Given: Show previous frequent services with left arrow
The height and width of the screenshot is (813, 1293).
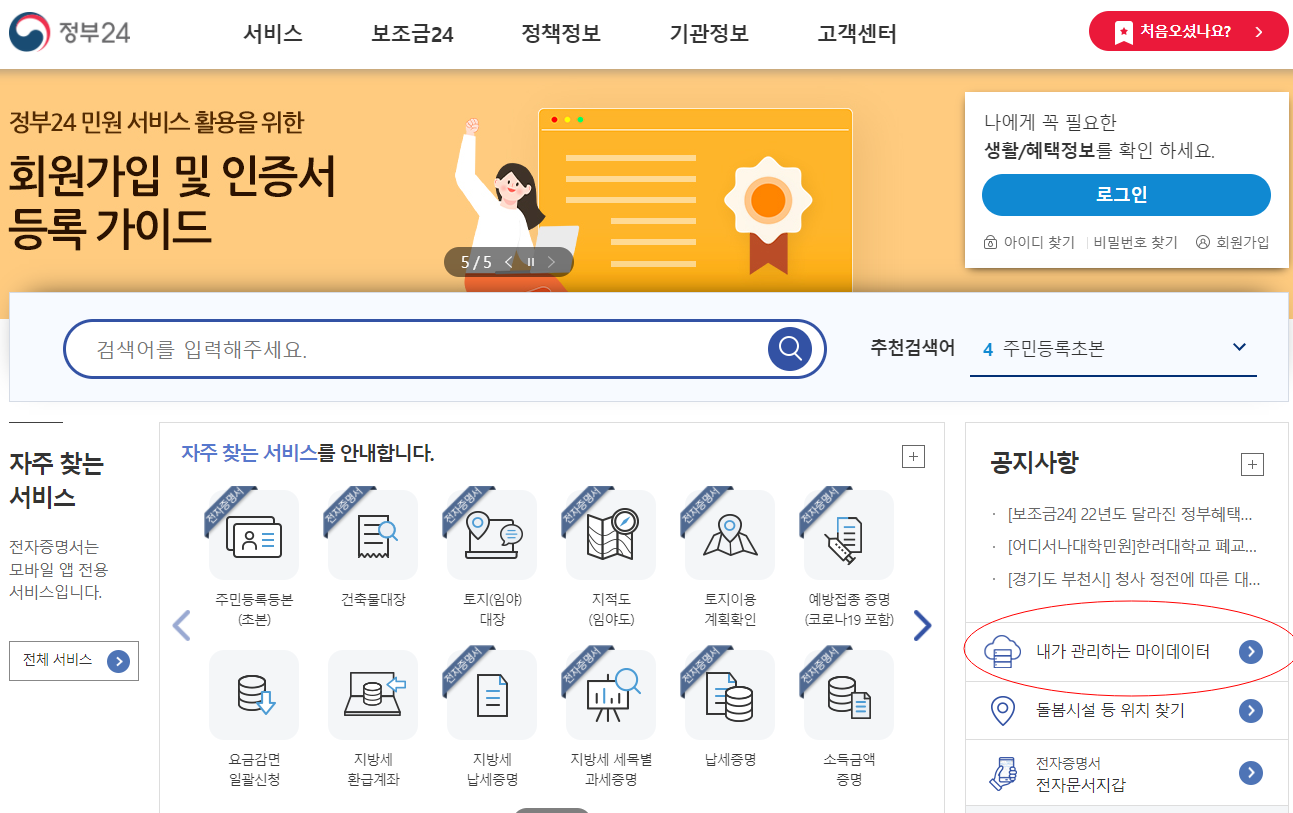Looking at the screenshot, I should click(181, 625).
